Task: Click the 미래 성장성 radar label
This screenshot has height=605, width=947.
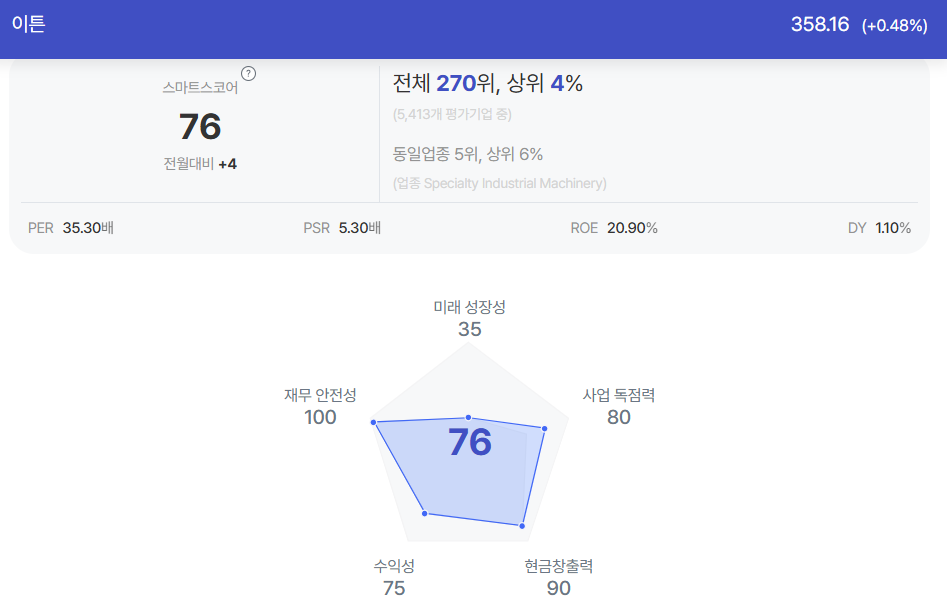Action: tap(469, 307)
